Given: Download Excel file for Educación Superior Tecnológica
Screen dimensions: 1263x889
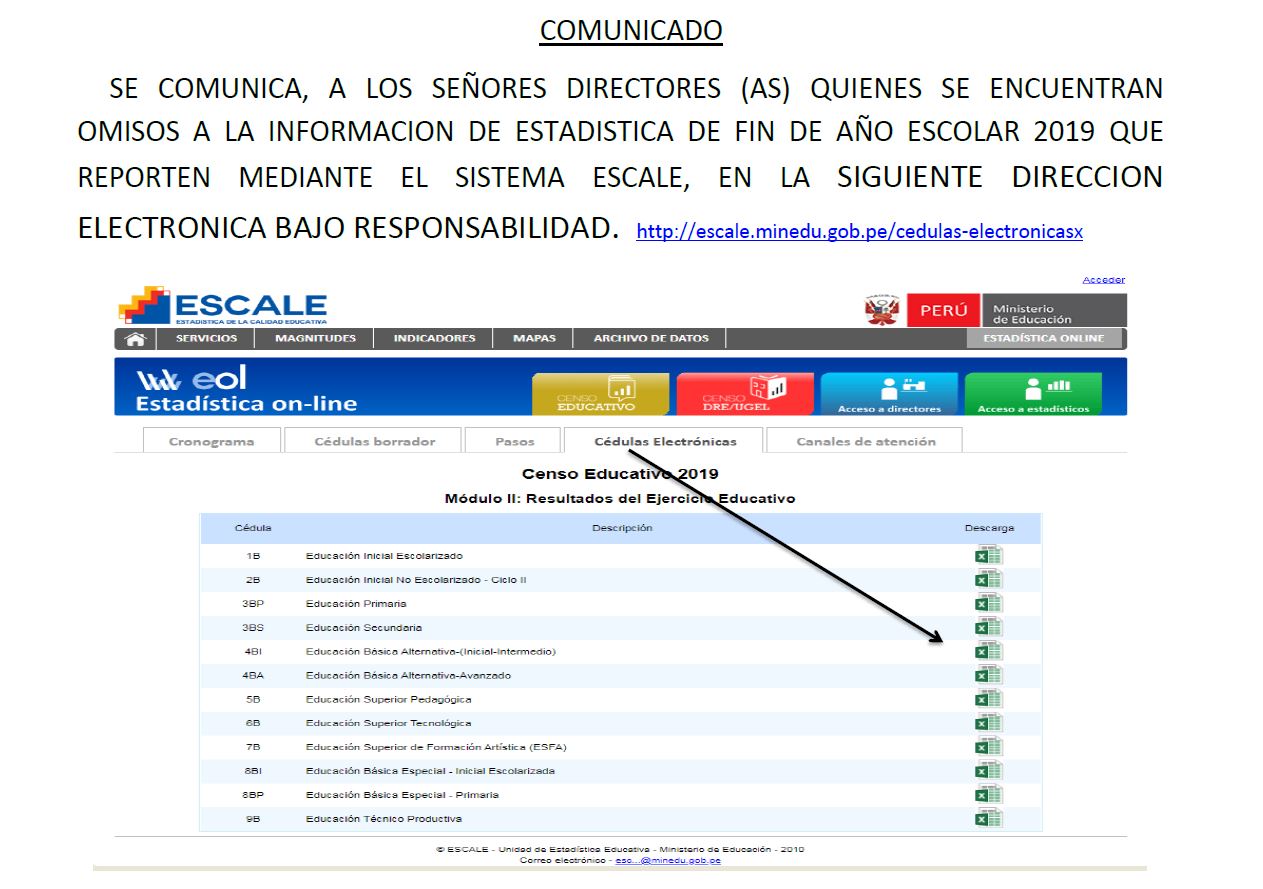Looking at the screenshot, I should [x=988, y=723].
